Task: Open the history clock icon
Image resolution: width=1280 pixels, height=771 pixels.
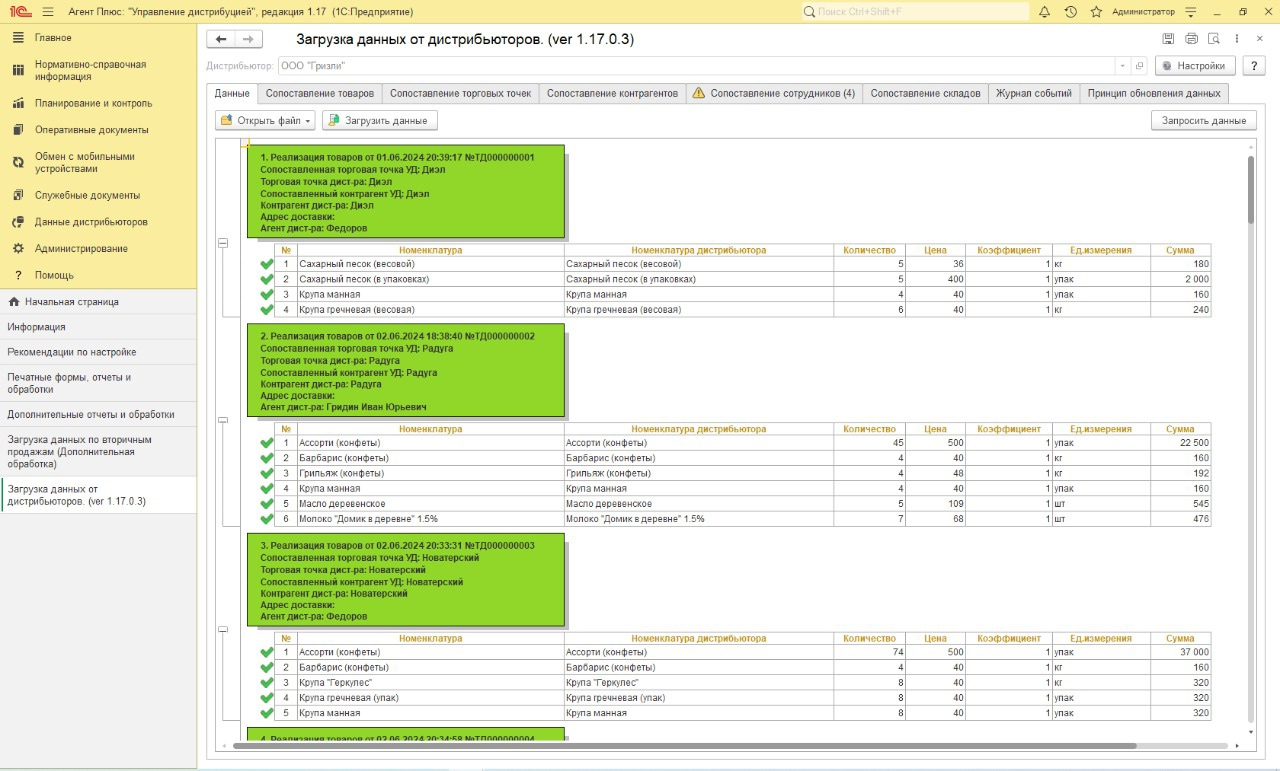Action: coord(1070,12)
